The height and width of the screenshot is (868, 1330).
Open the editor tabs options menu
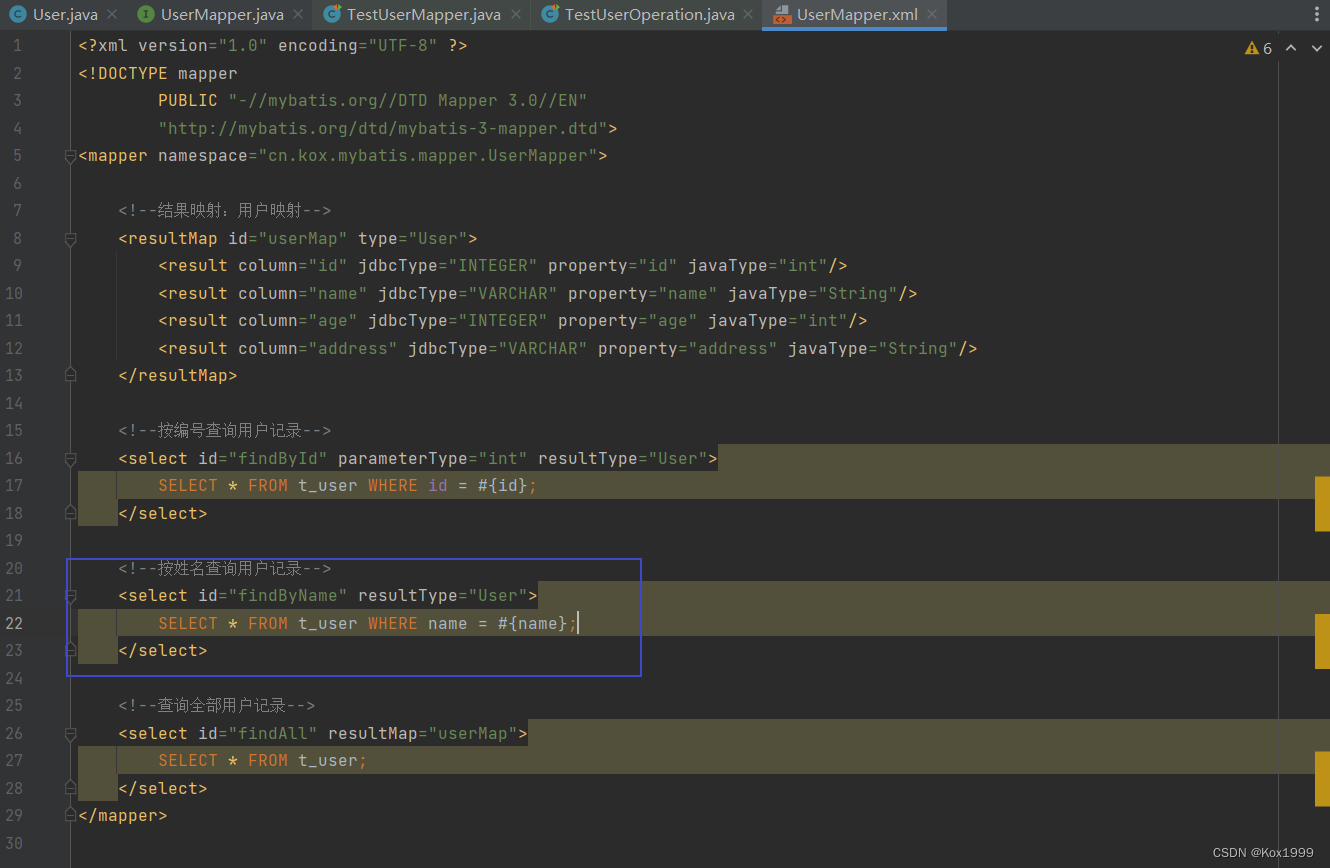click(x=1316, y=15)
